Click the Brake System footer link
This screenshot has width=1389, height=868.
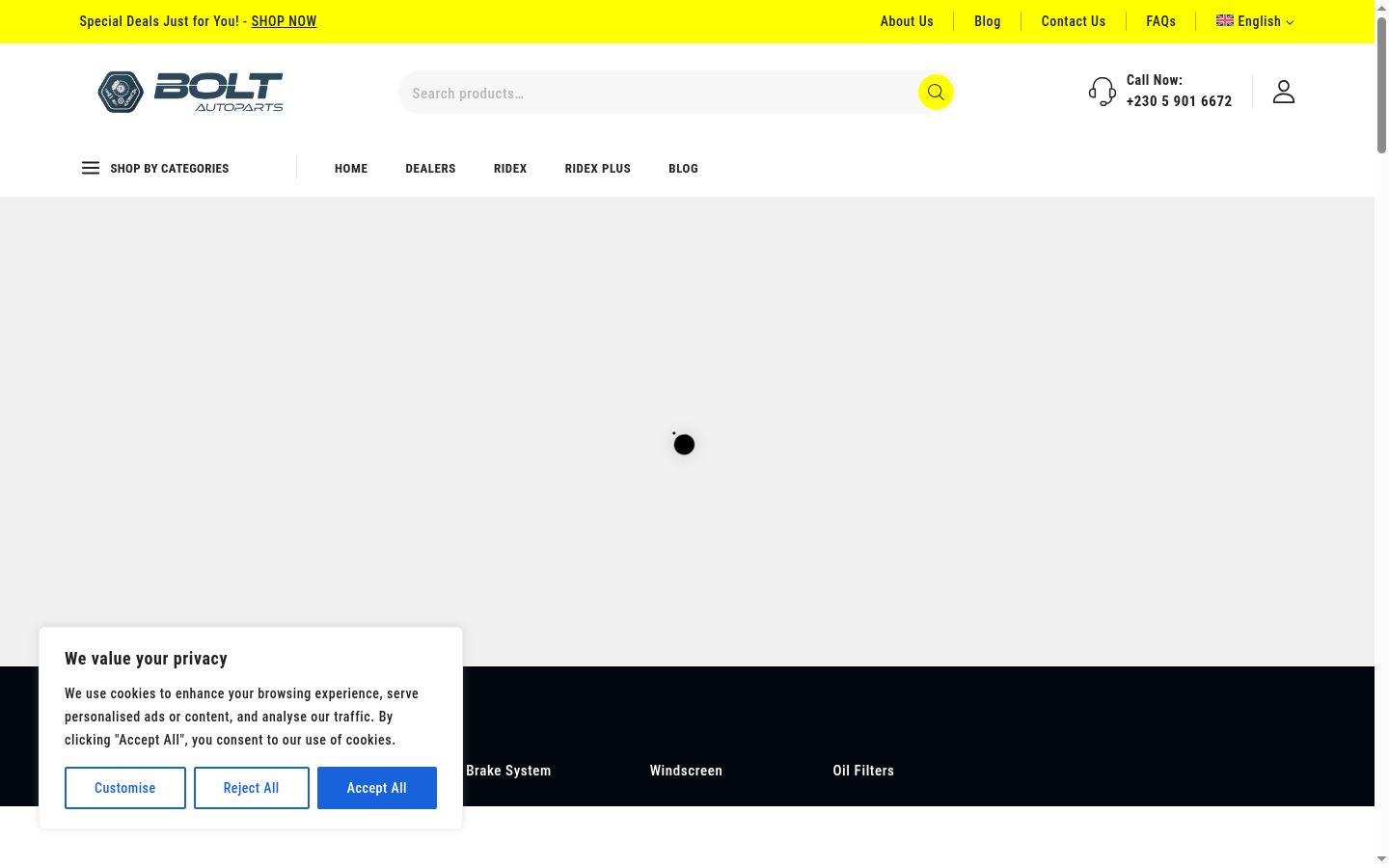click(x=508, y=771)
